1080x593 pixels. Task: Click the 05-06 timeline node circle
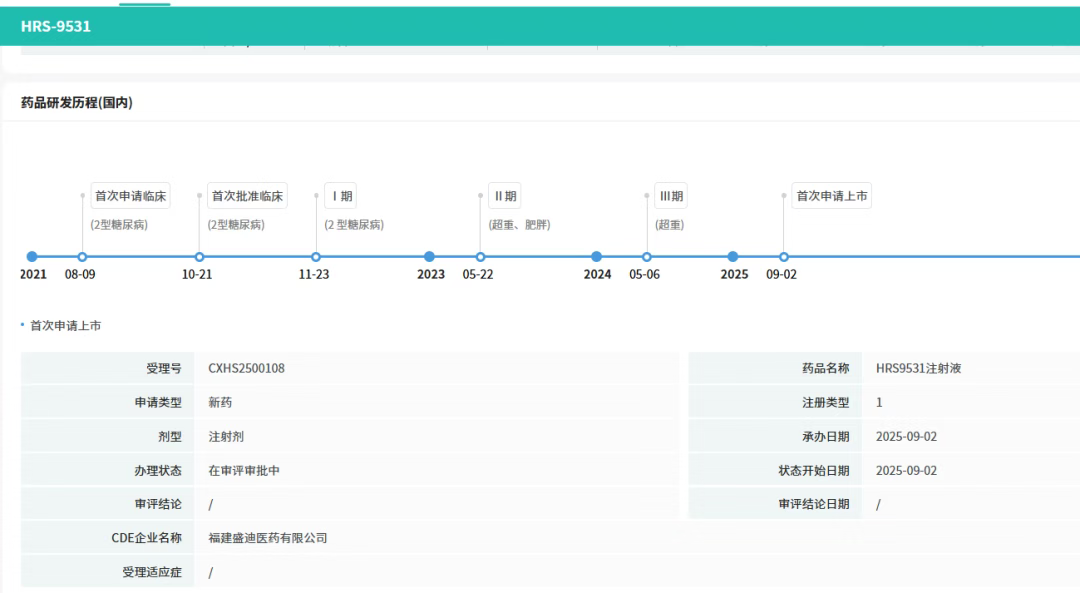point(646,257)
